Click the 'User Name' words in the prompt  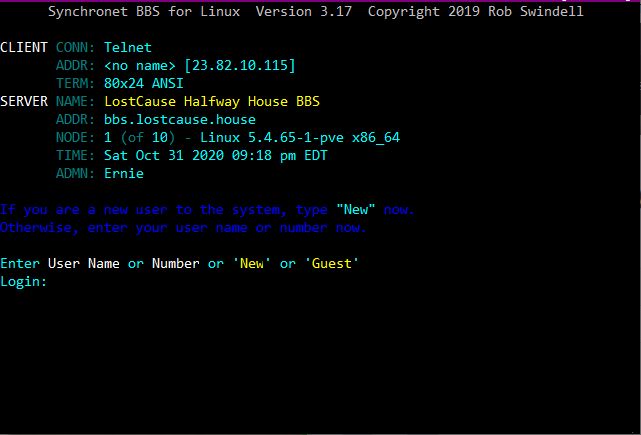click(x=84, y=263)
